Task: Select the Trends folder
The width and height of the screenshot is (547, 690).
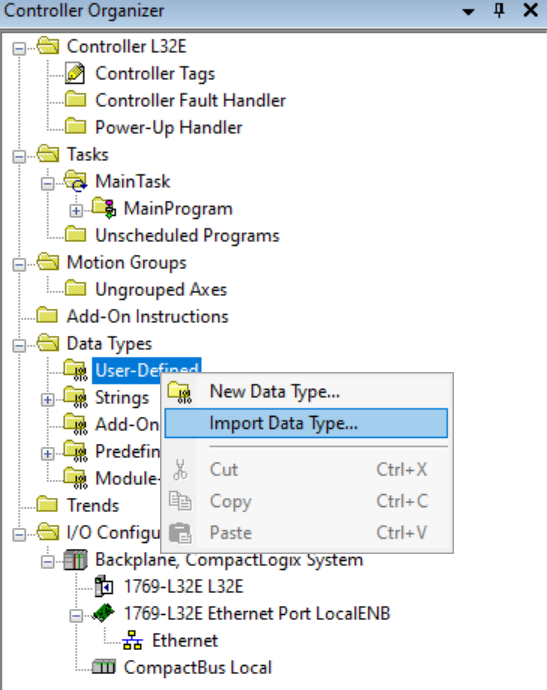Action: click(x=93, y=505)
